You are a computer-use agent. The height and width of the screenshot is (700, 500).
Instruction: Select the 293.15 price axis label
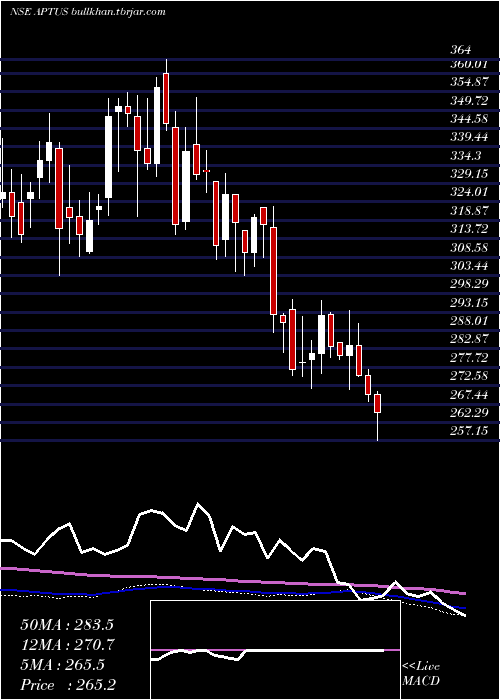pos(469,303)
